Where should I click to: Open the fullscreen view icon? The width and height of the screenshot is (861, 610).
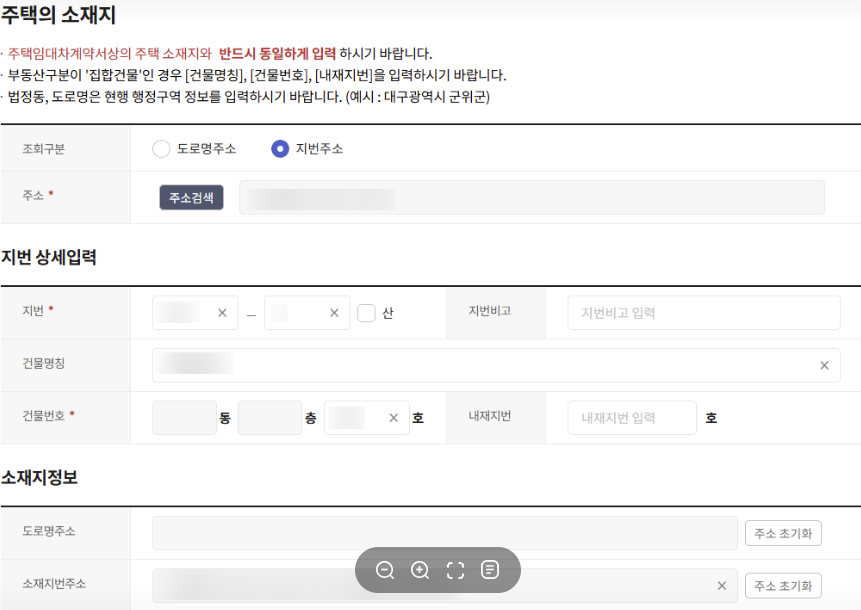[455, 570]
